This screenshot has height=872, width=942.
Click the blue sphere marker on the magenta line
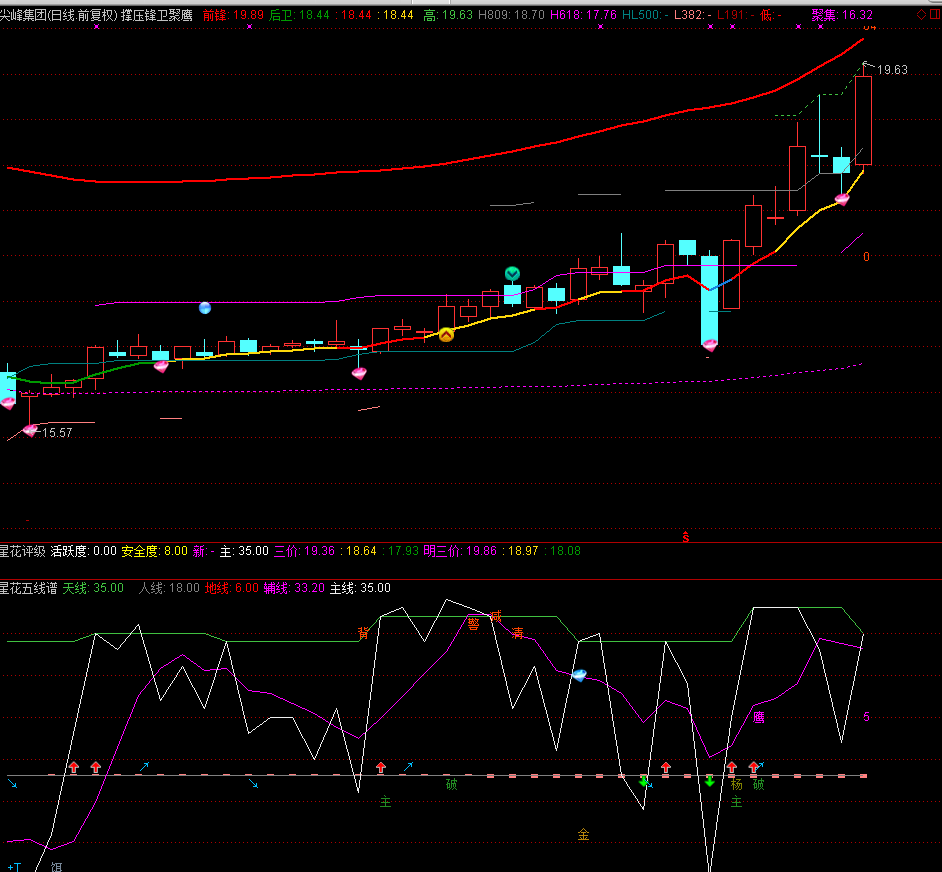(205, 308)
